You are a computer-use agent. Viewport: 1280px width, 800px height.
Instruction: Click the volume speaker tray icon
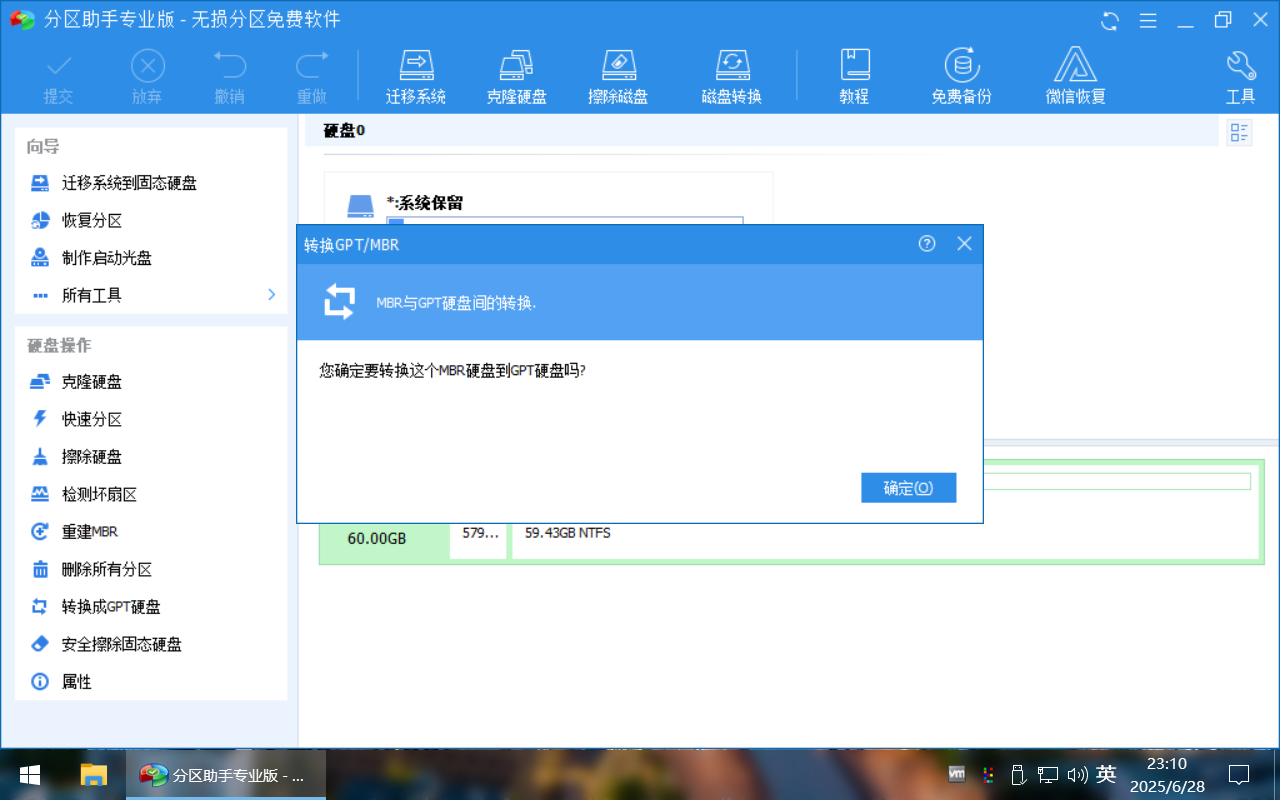click(x=1077, y=774)
